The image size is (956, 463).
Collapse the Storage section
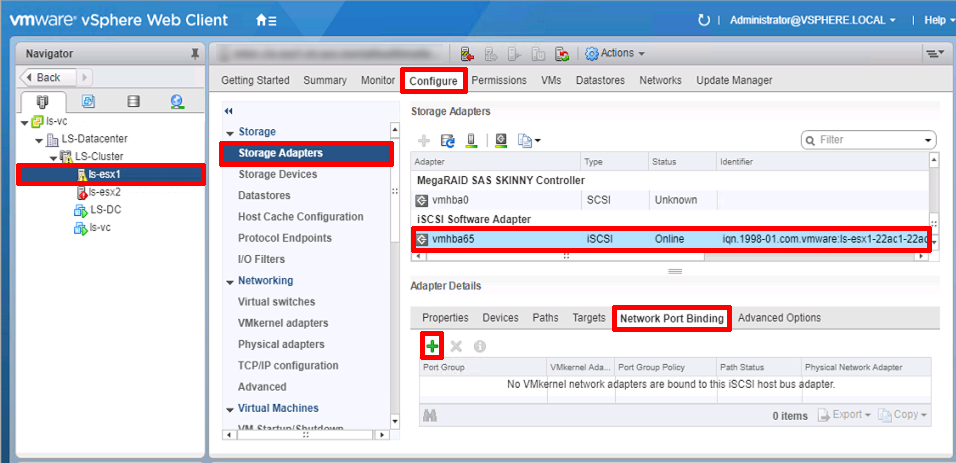point(230,133)
